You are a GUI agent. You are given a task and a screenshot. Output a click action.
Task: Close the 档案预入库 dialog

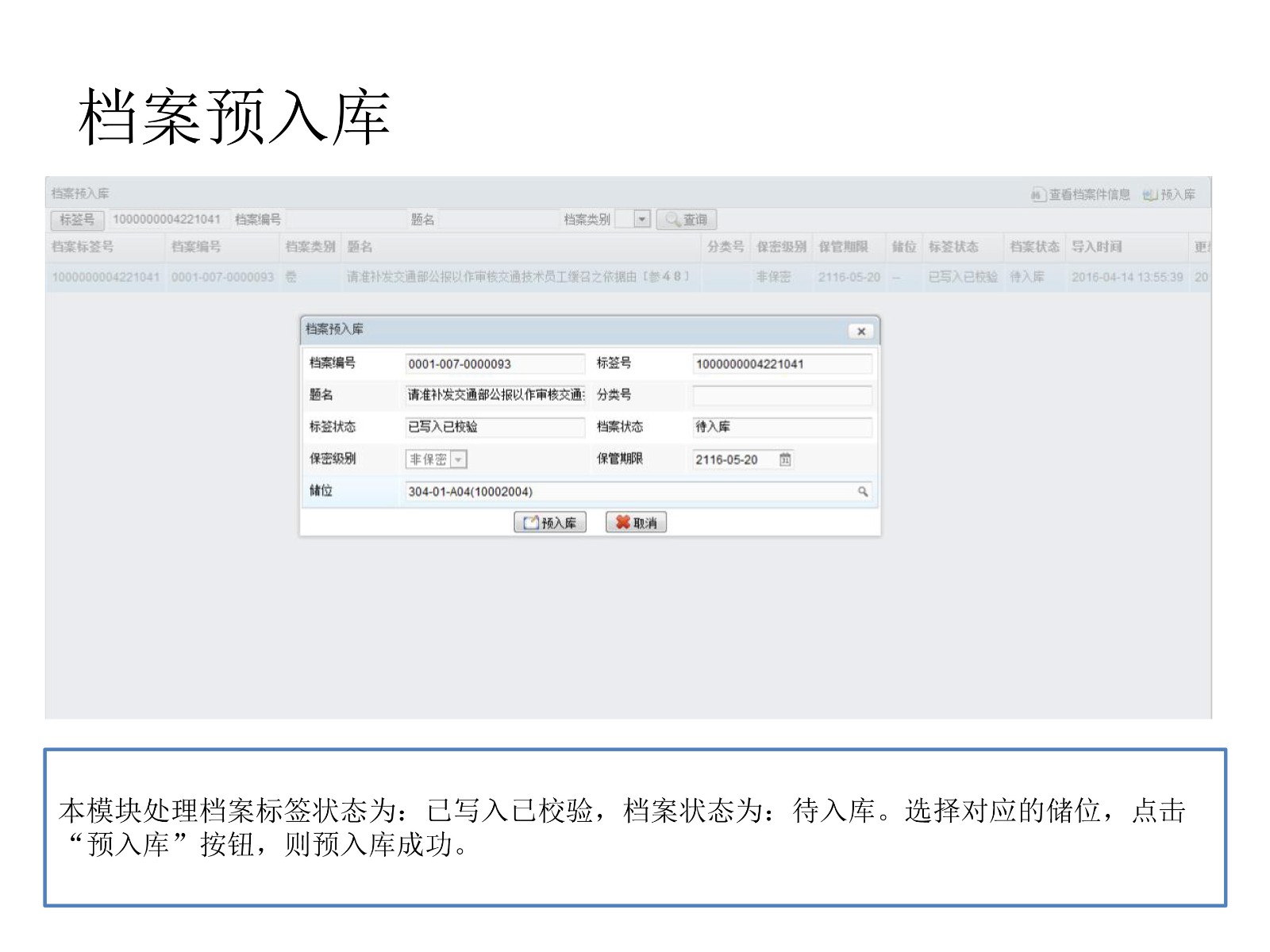pos(860,332)
